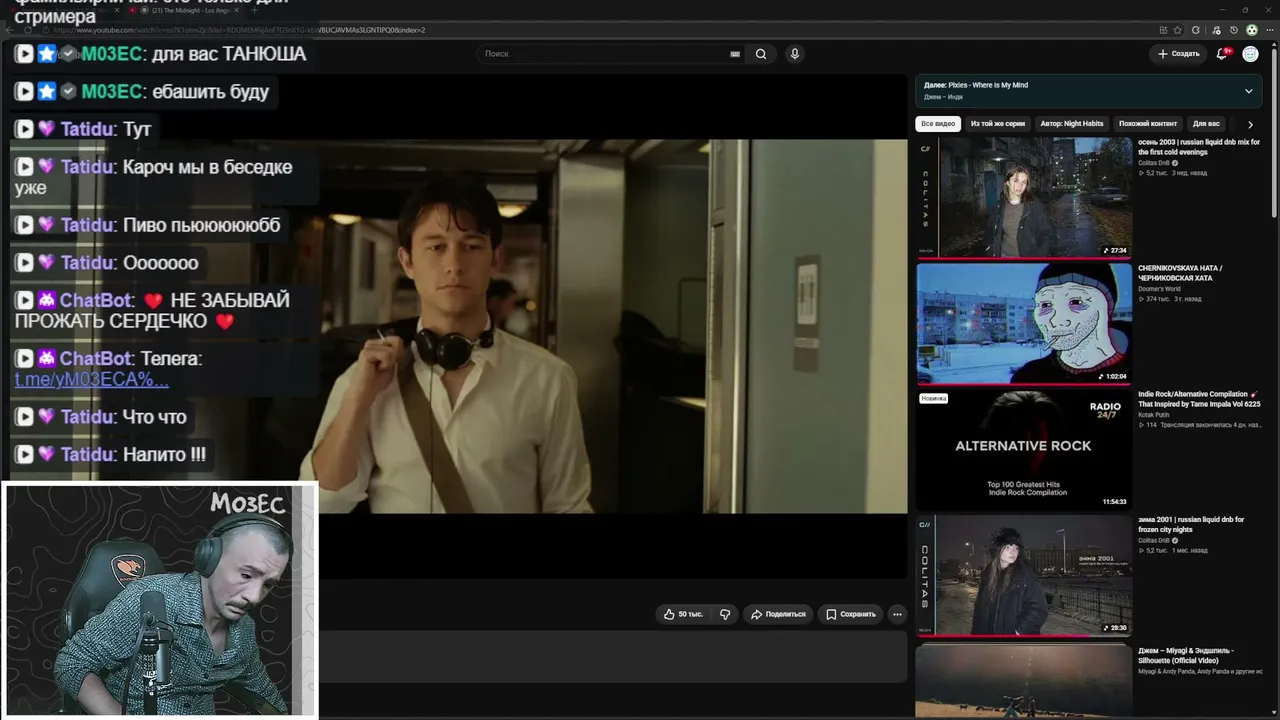
Task: Open the on-screen keyboard in search box
Action: (735, 54)
